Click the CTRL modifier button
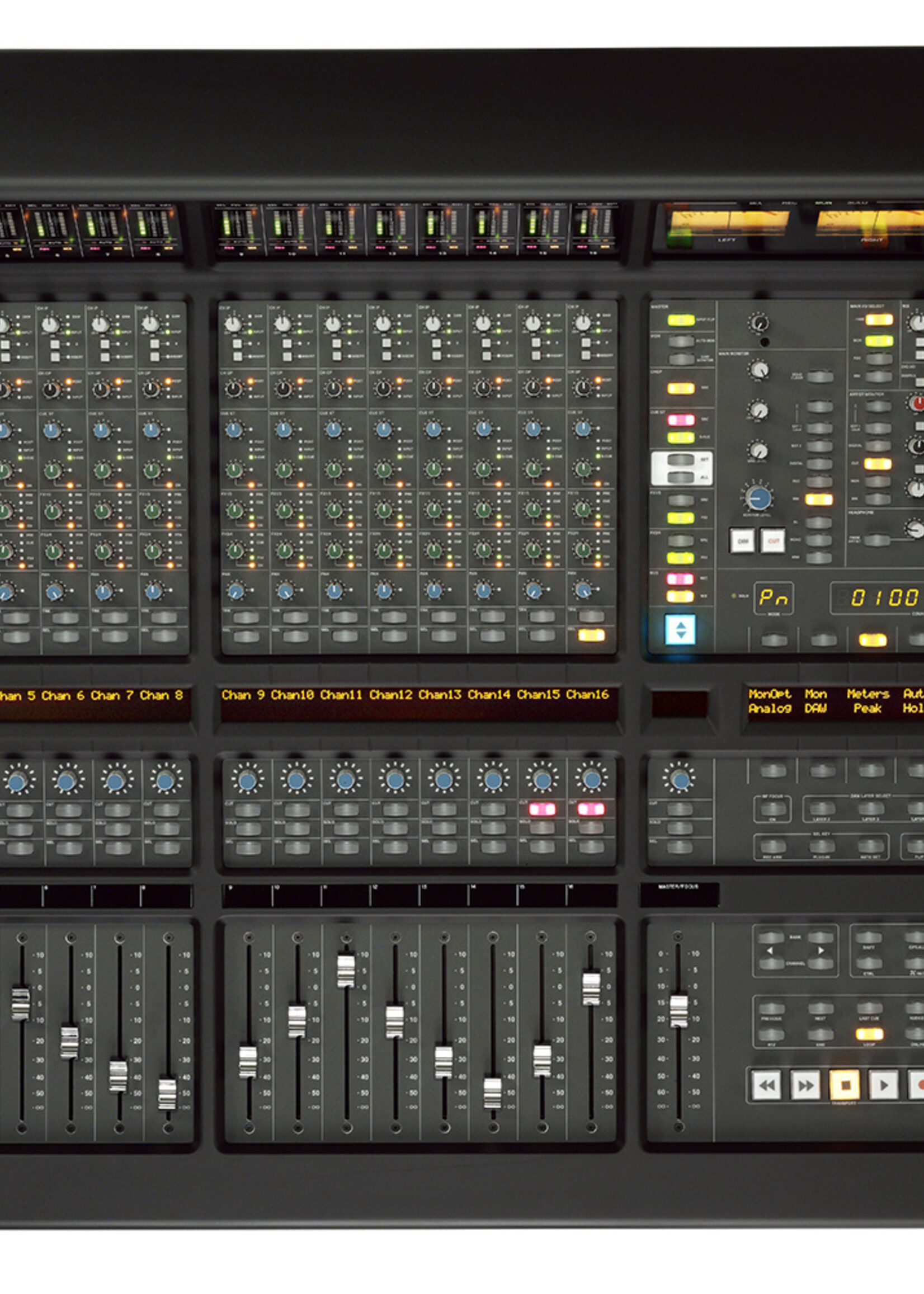This screenshot has width=924, height=1294. click(869, 963)
